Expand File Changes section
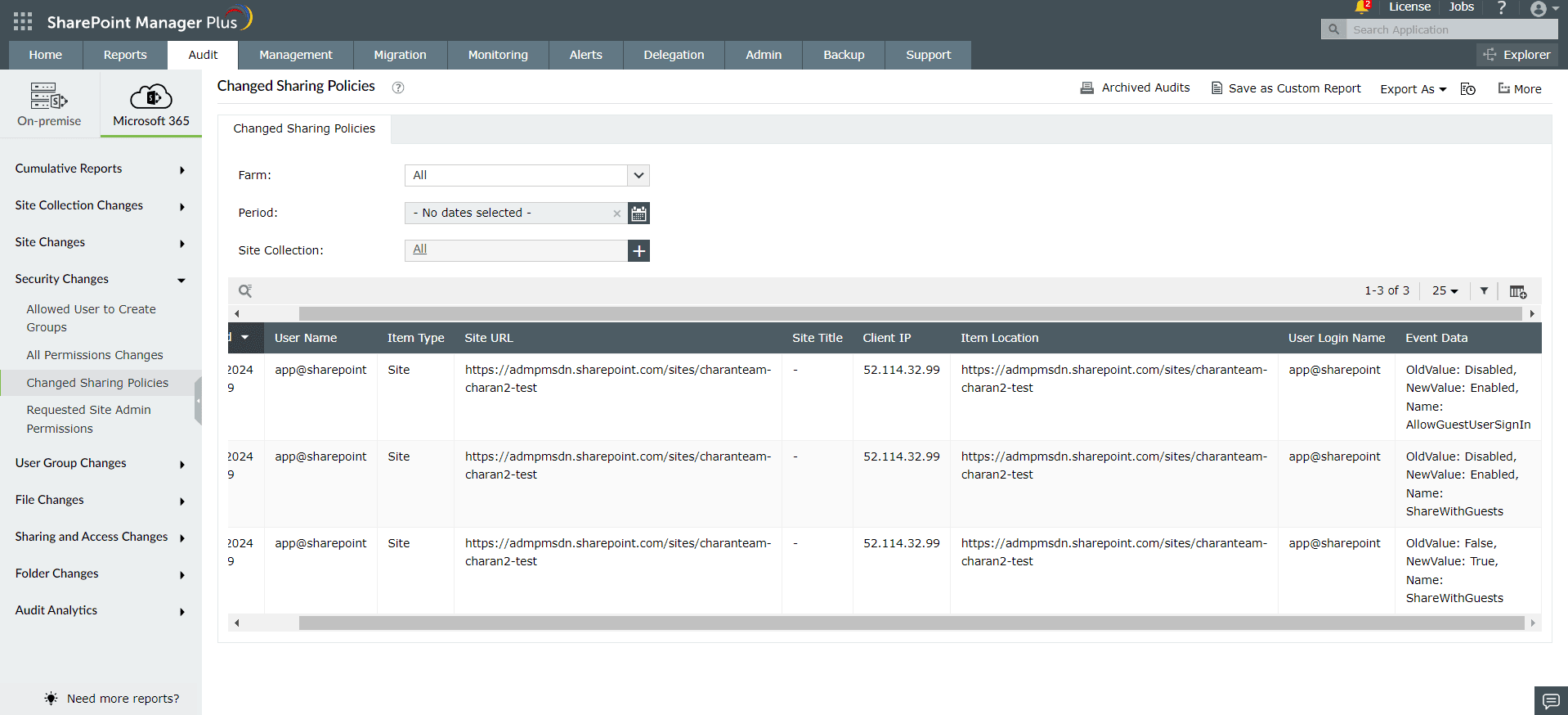This screenshot has height=715, width=1568. pos(101,500)
